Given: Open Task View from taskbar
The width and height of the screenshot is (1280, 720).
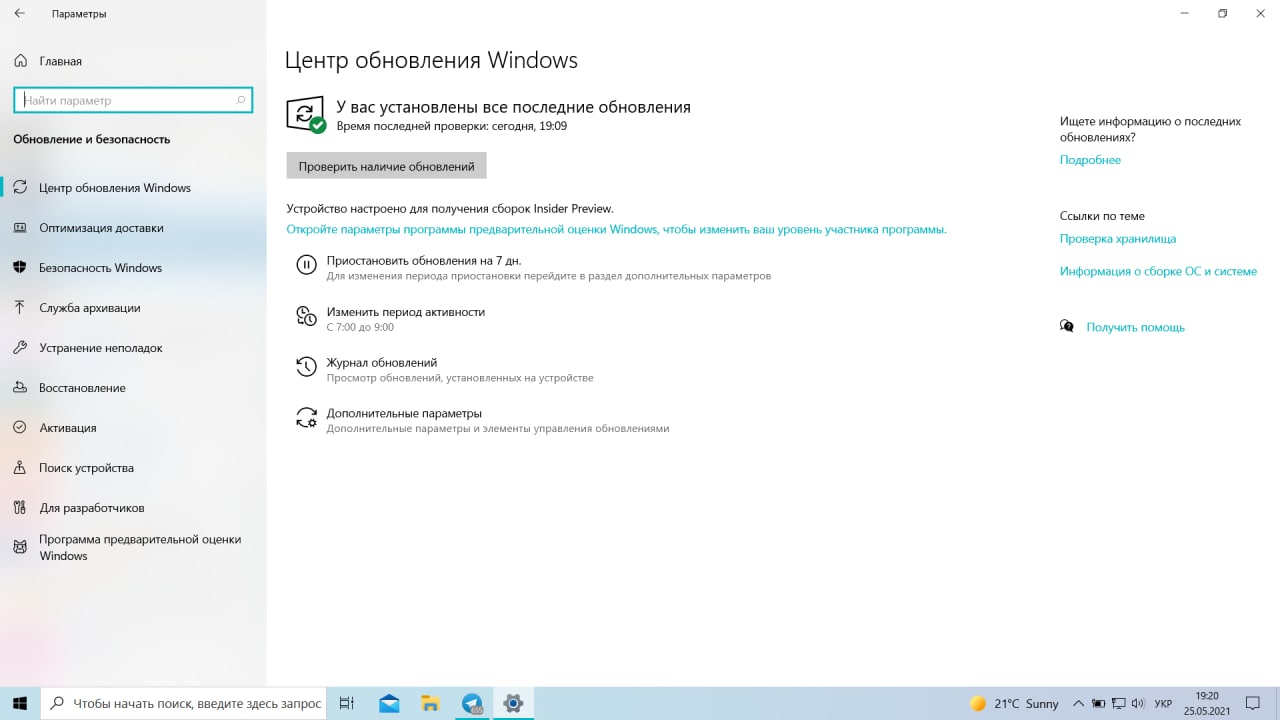Looking at the screenshot, I should tap(347, 703).
